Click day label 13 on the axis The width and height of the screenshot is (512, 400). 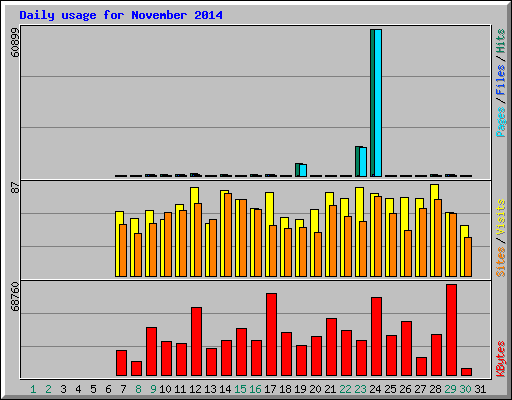click(x=210, y=389)
